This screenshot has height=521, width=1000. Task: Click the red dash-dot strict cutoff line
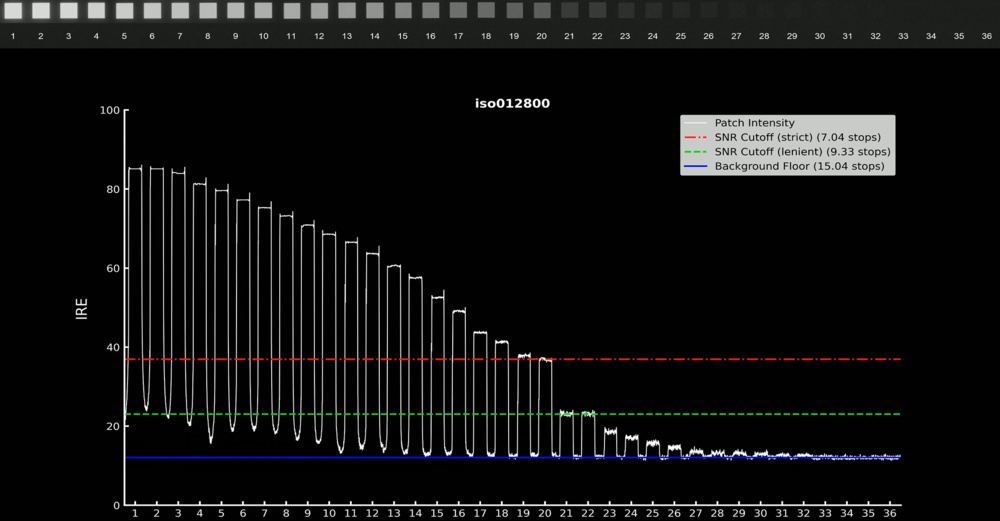click(x=700, y=359)
